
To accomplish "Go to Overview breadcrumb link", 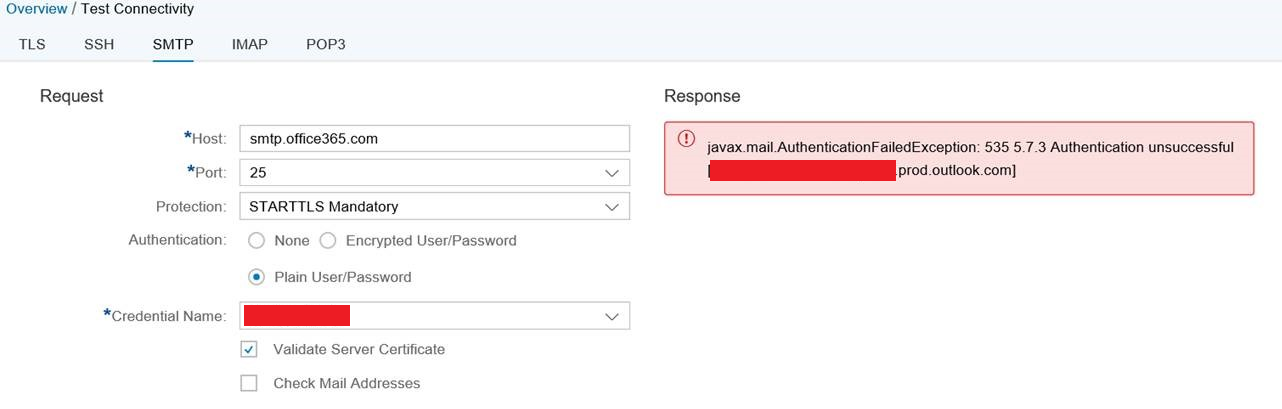I will (37, 9).
